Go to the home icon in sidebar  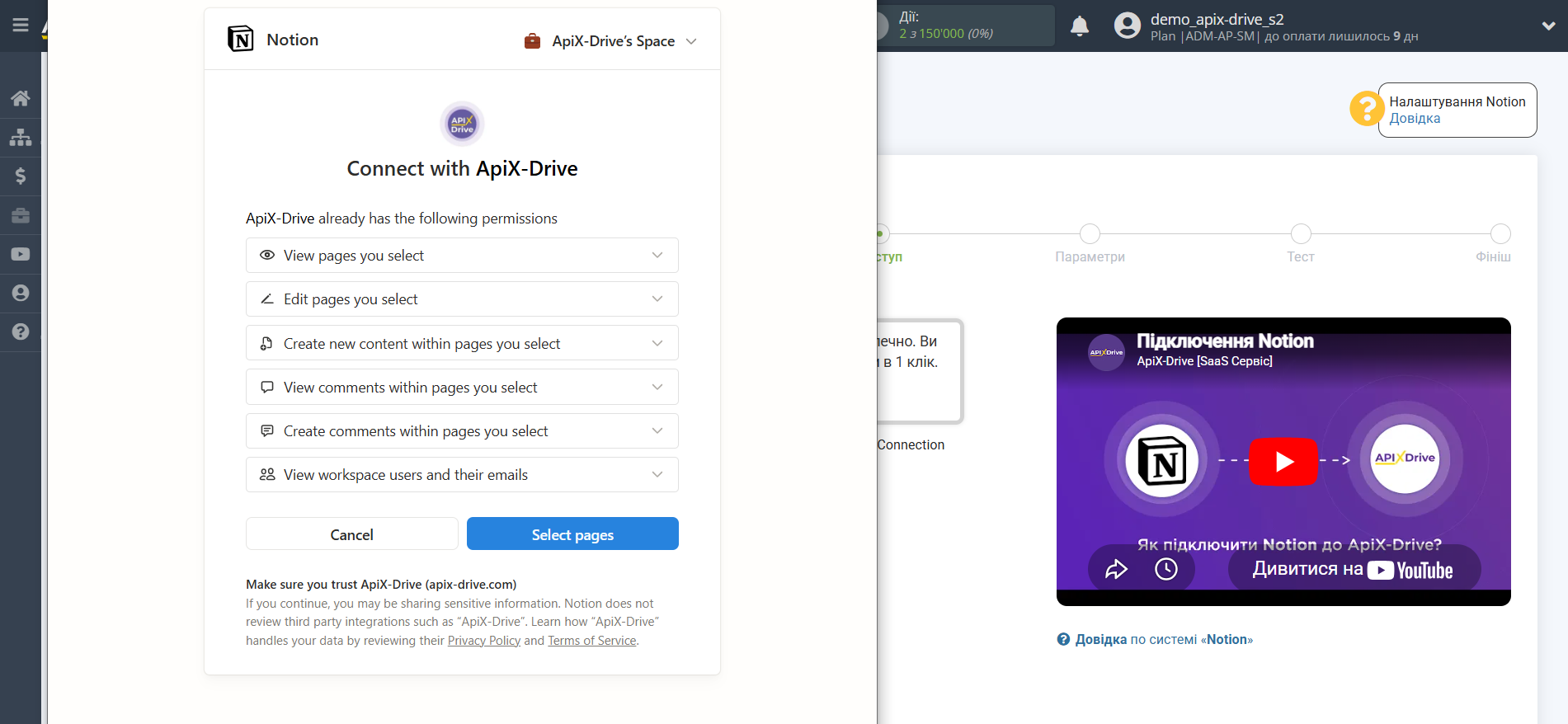(x=21, y=98)
